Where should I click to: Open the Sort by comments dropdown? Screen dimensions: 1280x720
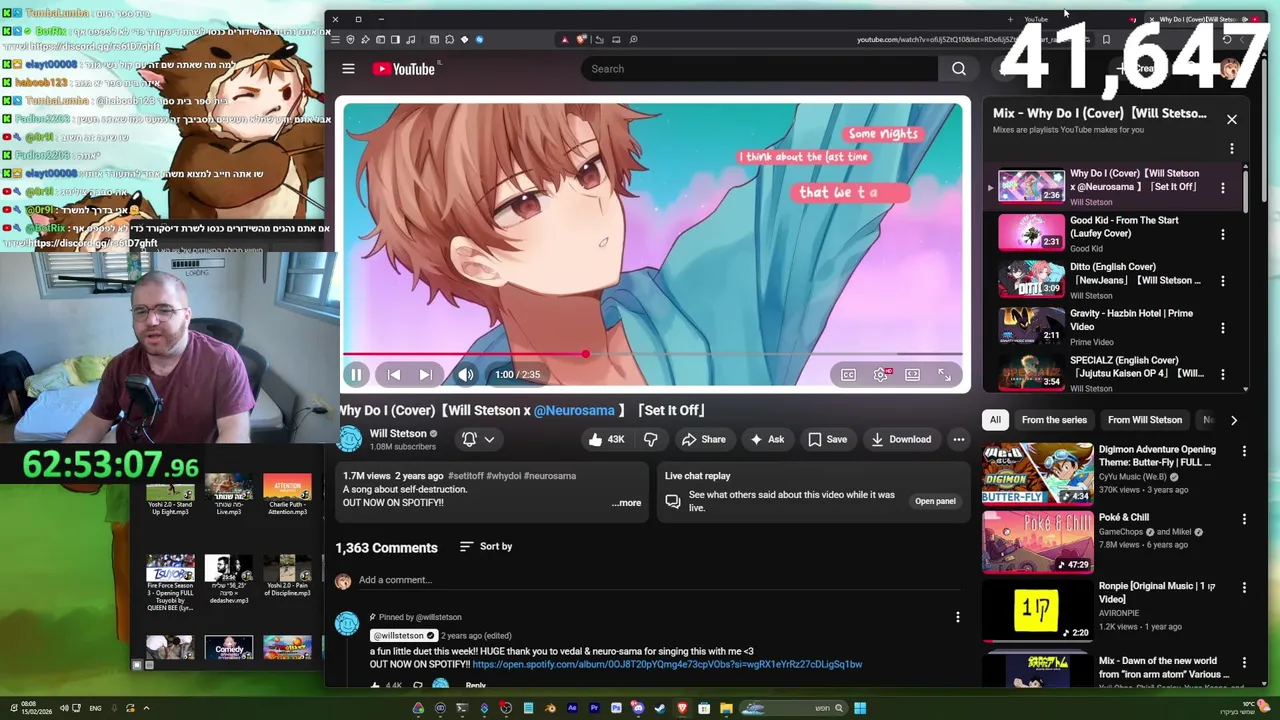click(486, 546)
